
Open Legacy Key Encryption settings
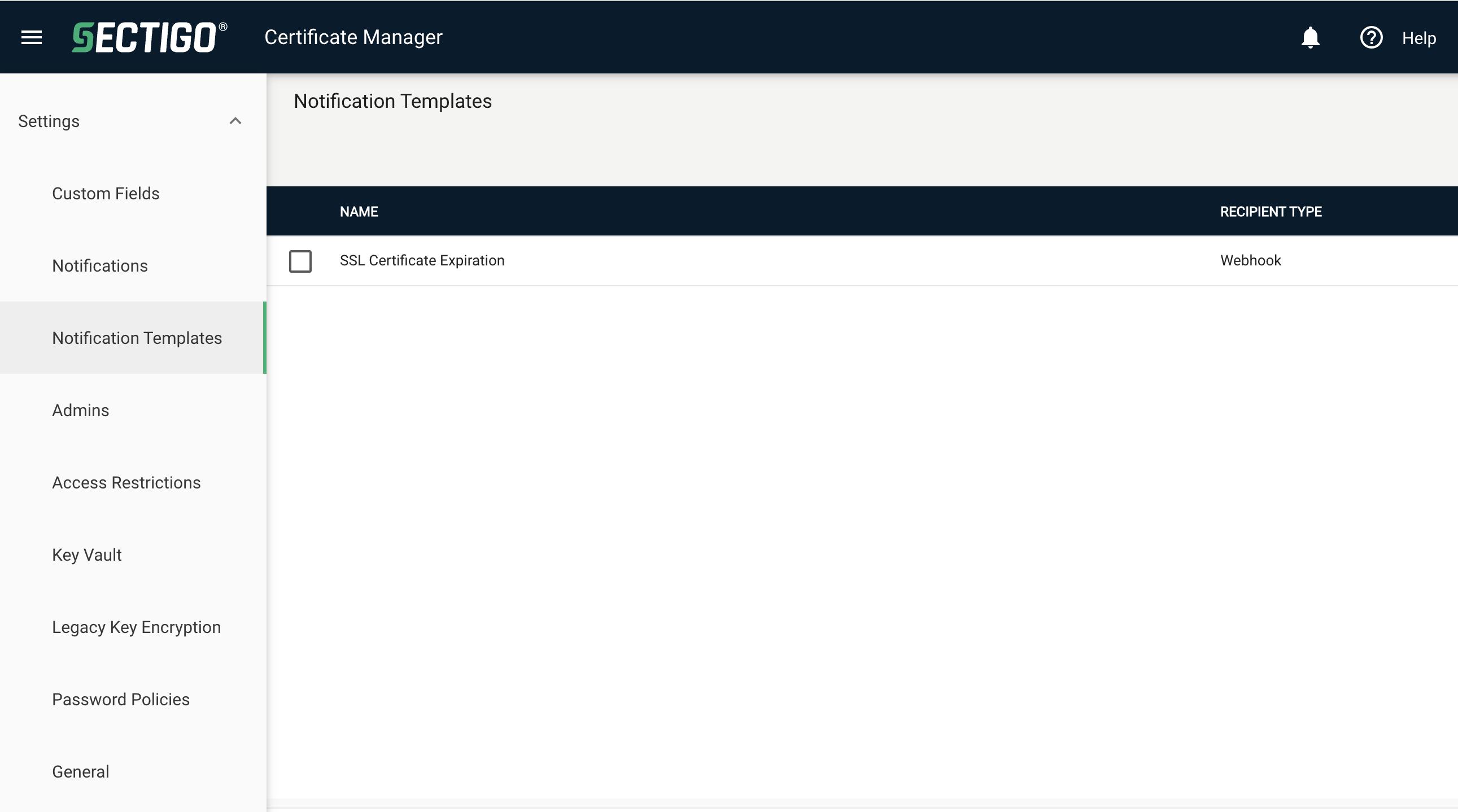coord(137,627)
